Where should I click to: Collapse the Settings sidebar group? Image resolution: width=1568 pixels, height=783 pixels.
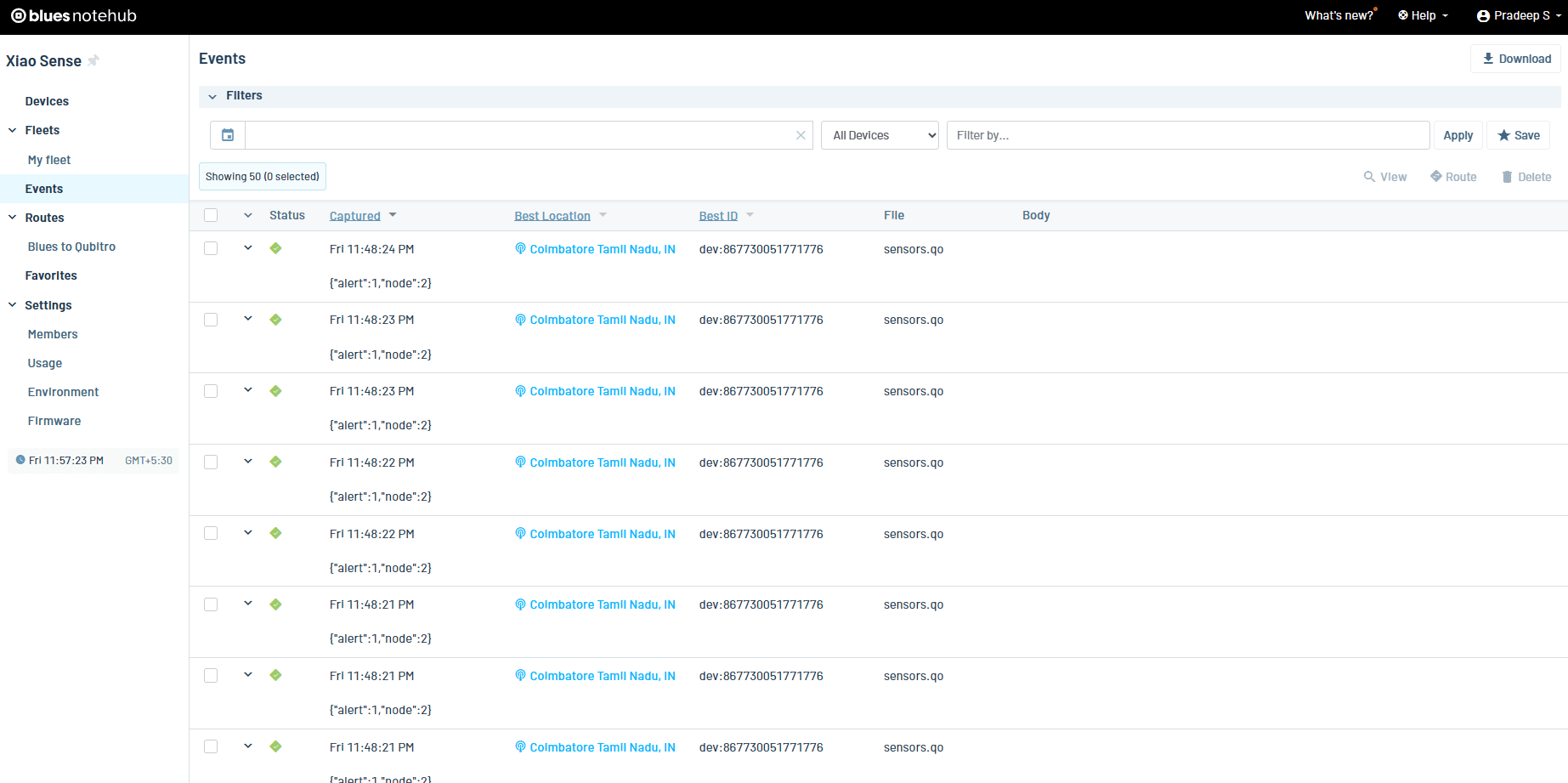12,304
